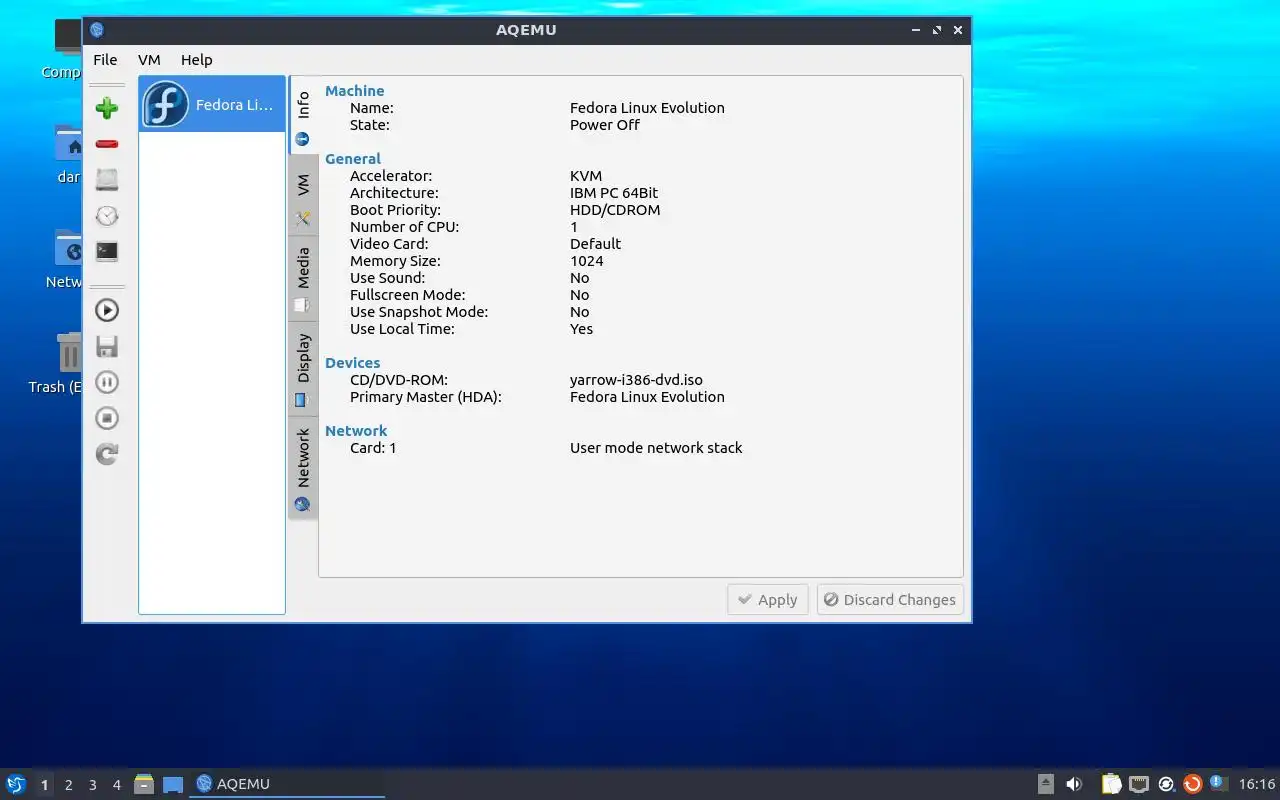This screenshot has width=1280, height=800.
Task: Click the 'Fedora Linux Evolution' machine name value
Action: click(647, 108)
